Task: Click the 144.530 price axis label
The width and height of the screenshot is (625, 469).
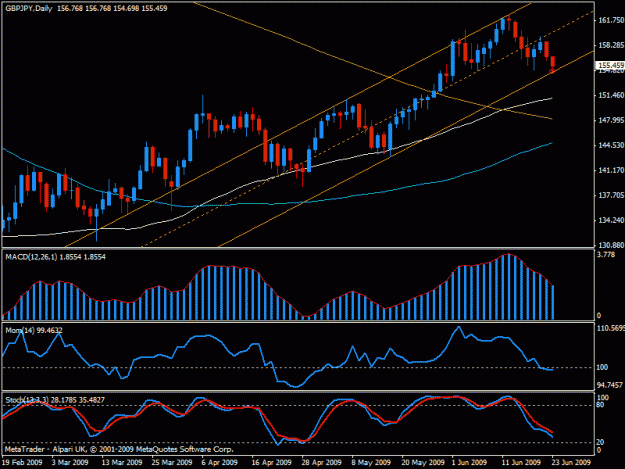Action: pos(611,145)
